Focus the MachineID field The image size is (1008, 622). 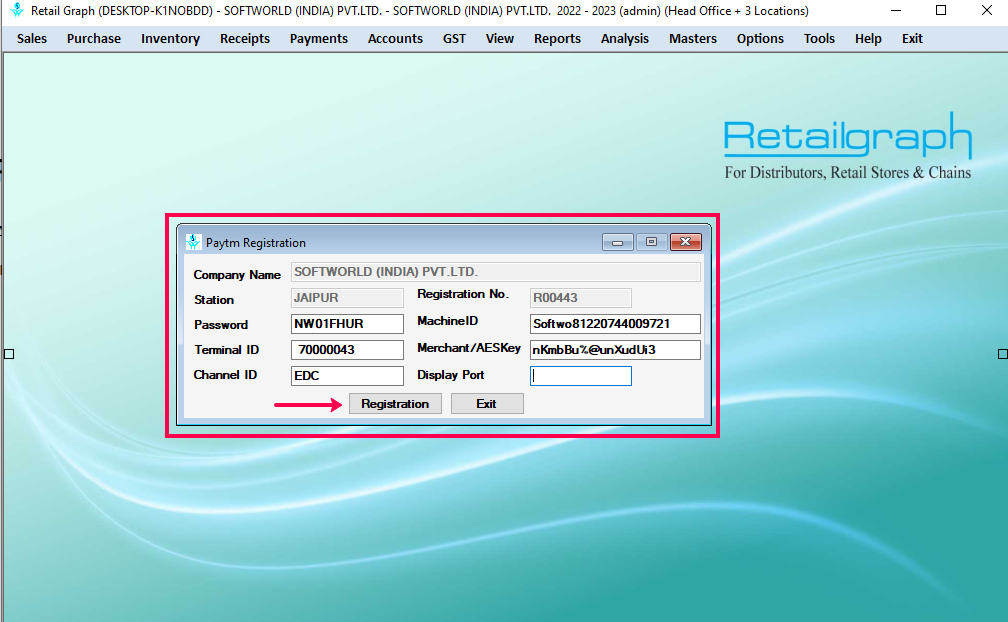[615, 324]
